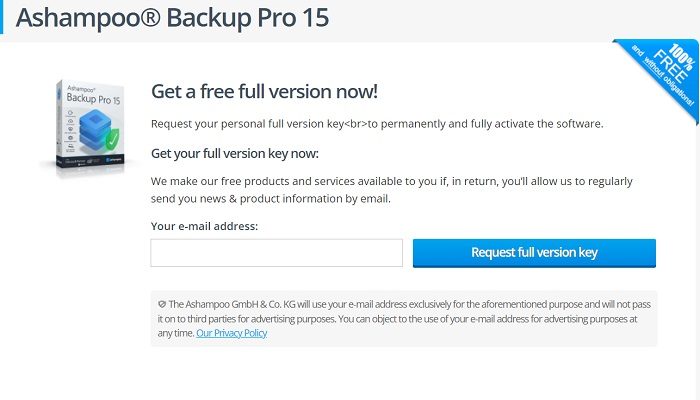
Task: Click the blue accent bar beside page title
Action: [1, 17]
